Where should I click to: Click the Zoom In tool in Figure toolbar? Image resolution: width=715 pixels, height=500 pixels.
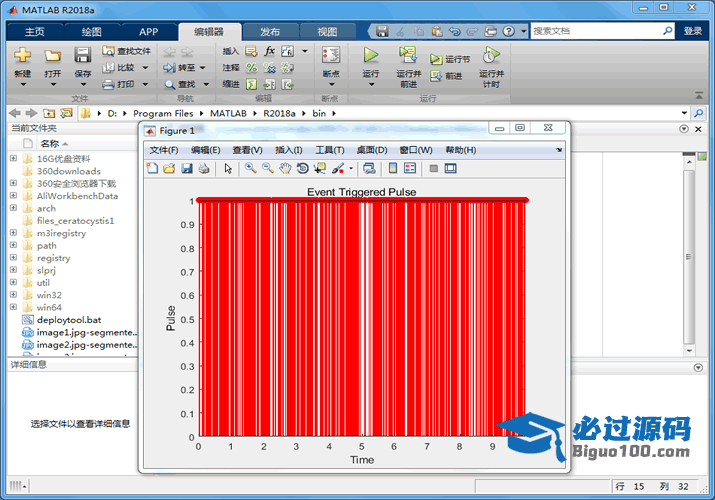tap(251, 168)
